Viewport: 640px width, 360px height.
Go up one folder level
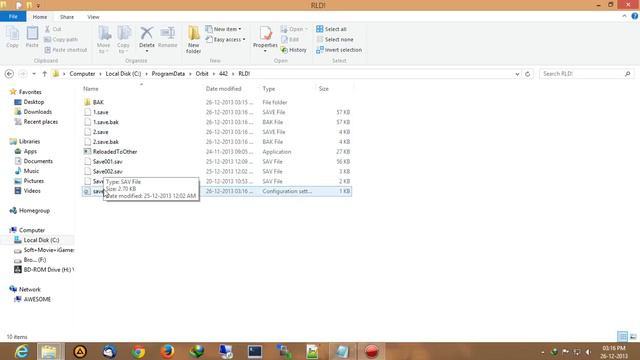click(x=44, y=74)
